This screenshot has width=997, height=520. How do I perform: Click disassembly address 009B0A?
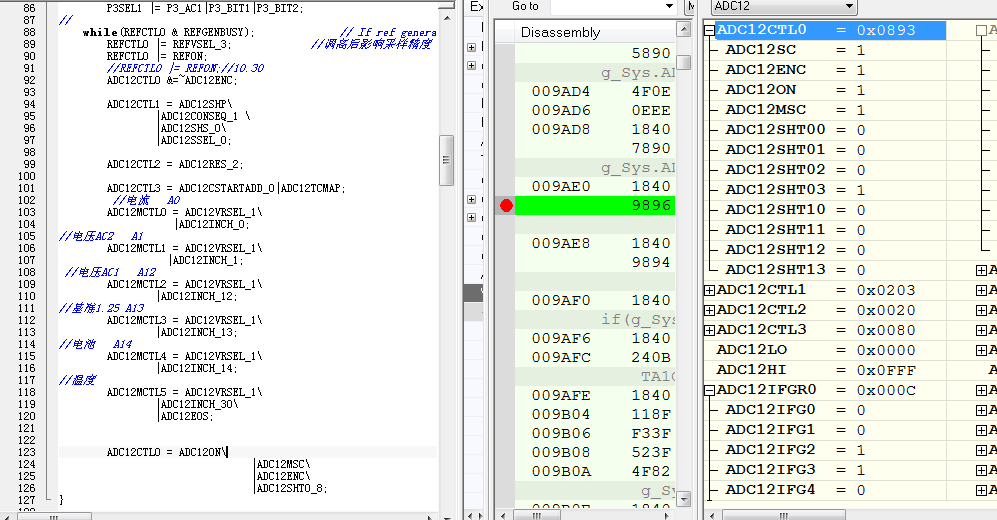[561, 472]
